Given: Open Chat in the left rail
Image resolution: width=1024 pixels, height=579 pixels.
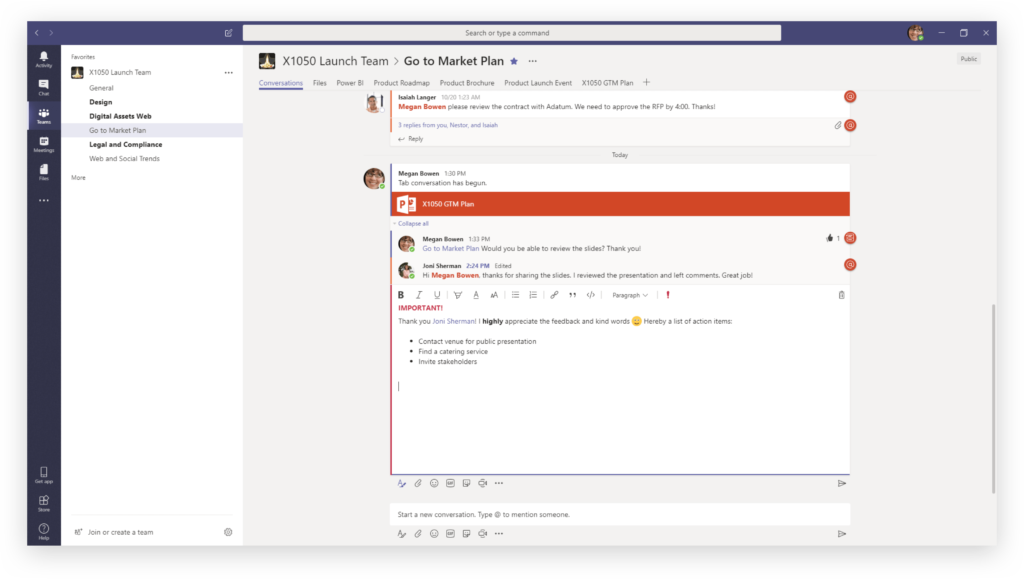Looking at the screenshot, I should pos(44,87).
